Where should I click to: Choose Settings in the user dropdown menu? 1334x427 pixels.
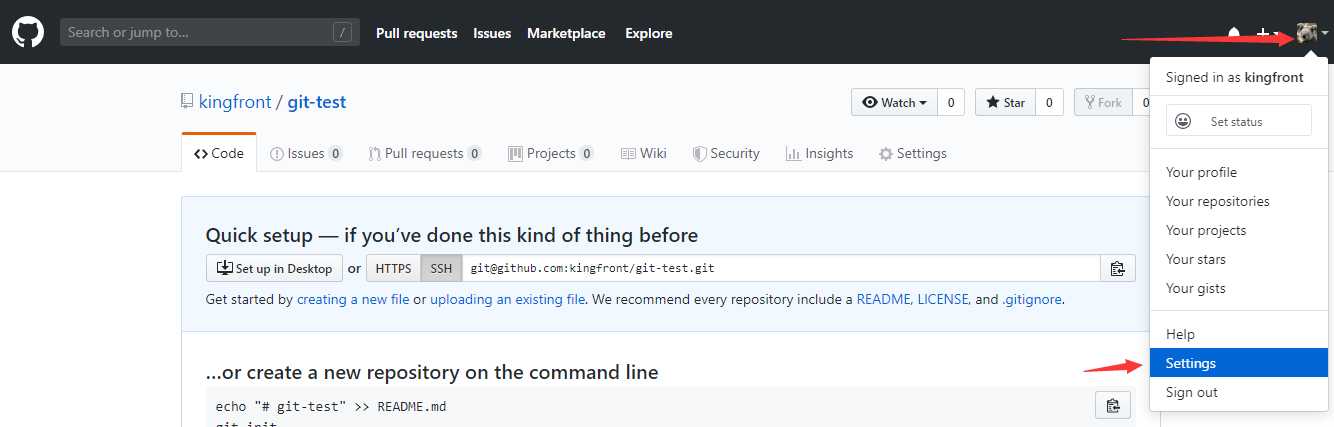click(x=1239, y=363)
